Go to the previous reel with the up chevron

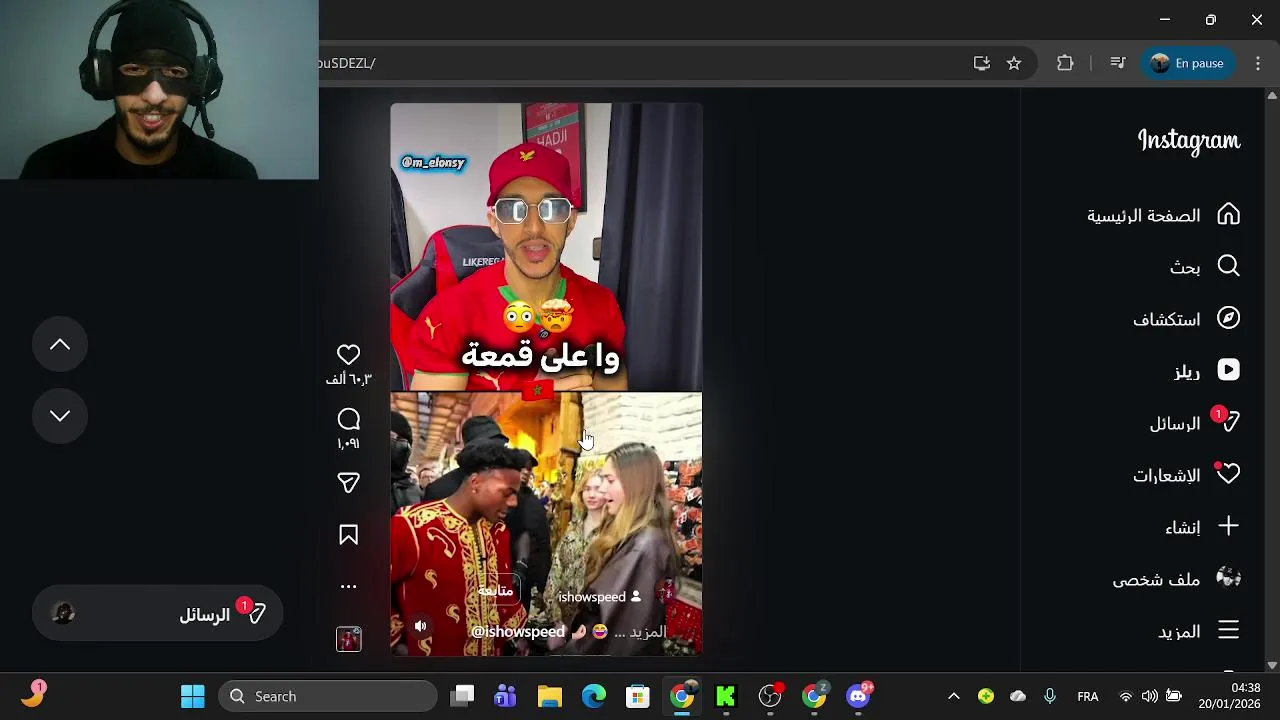click(x=60, y=345)
